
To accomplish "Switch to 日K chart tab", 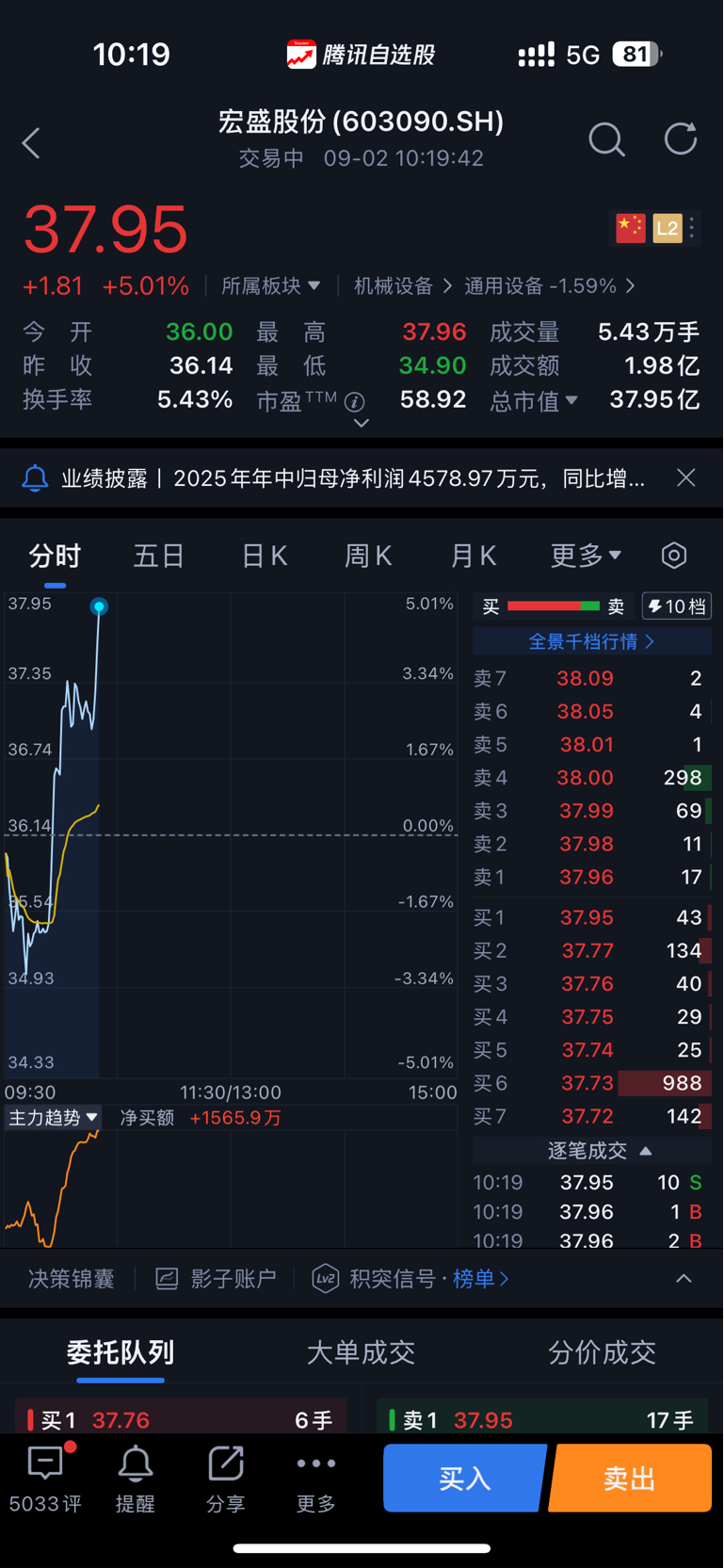I will point(264,556).
